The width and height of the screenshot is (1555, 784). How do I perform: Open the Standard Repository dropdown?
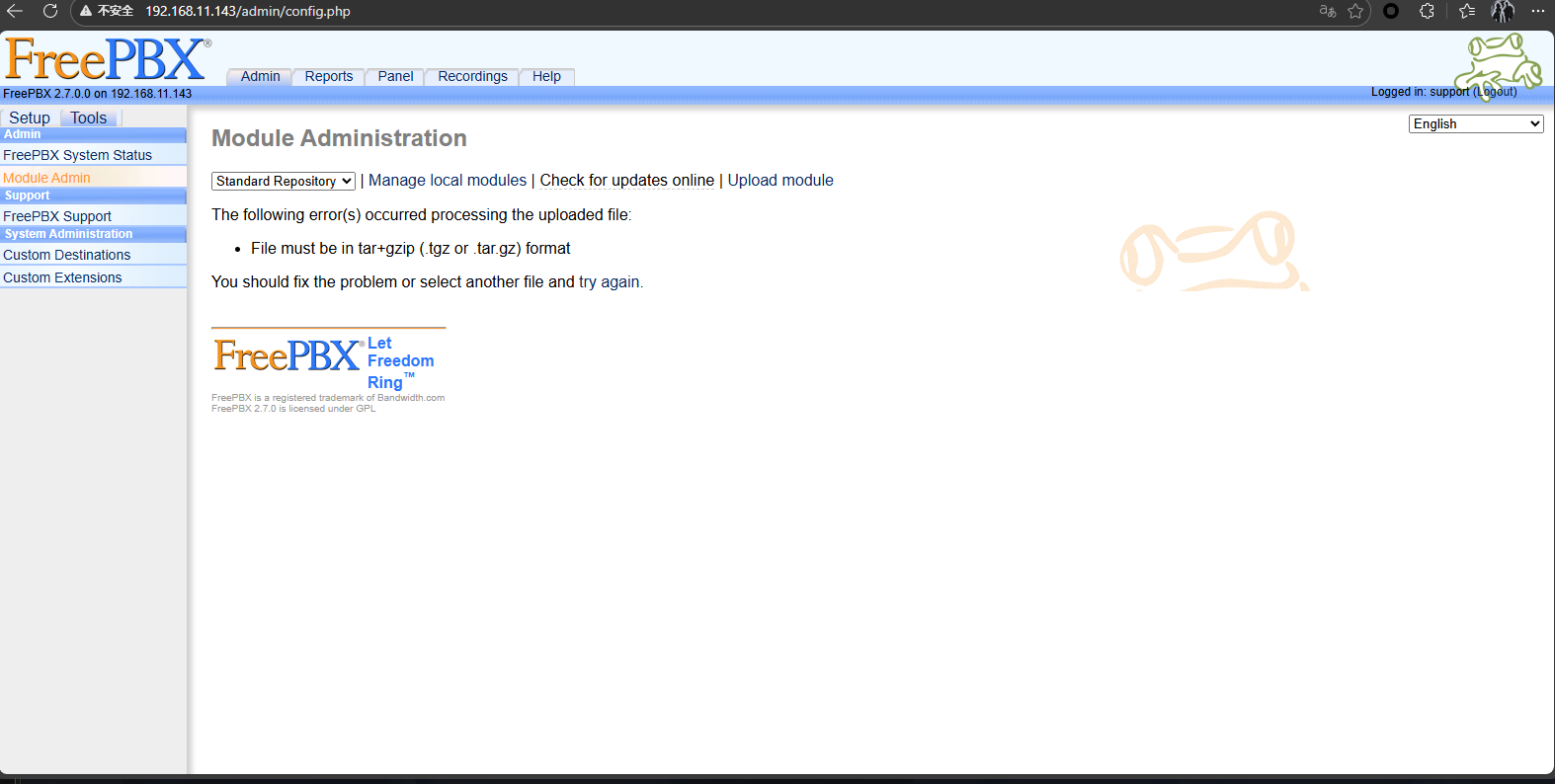[284, 181]
